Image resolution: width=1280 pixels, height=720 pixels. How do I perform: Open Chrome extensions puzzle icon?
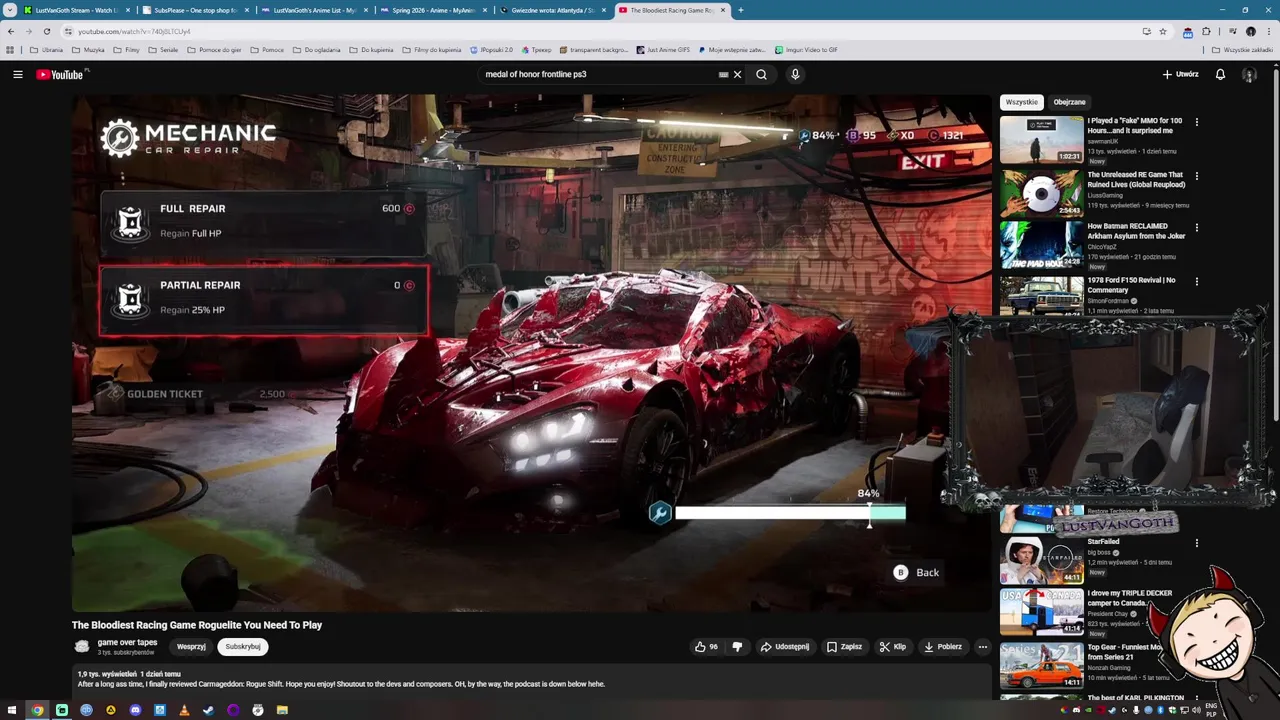(1206, 31)
